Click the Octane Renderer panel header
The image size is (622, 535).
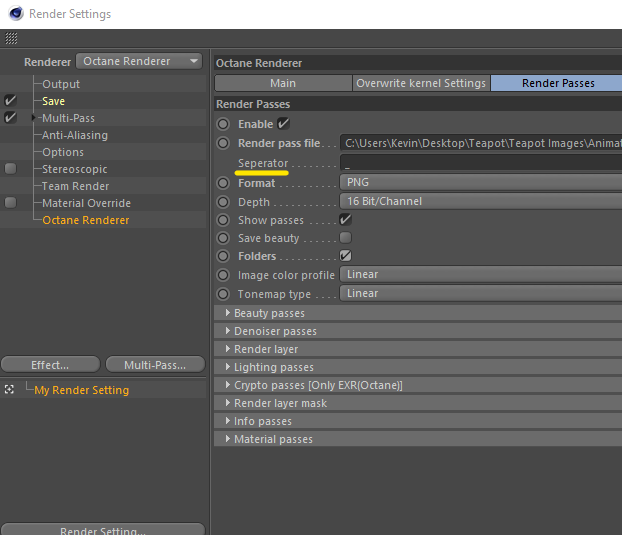click(x=418, y=63)
